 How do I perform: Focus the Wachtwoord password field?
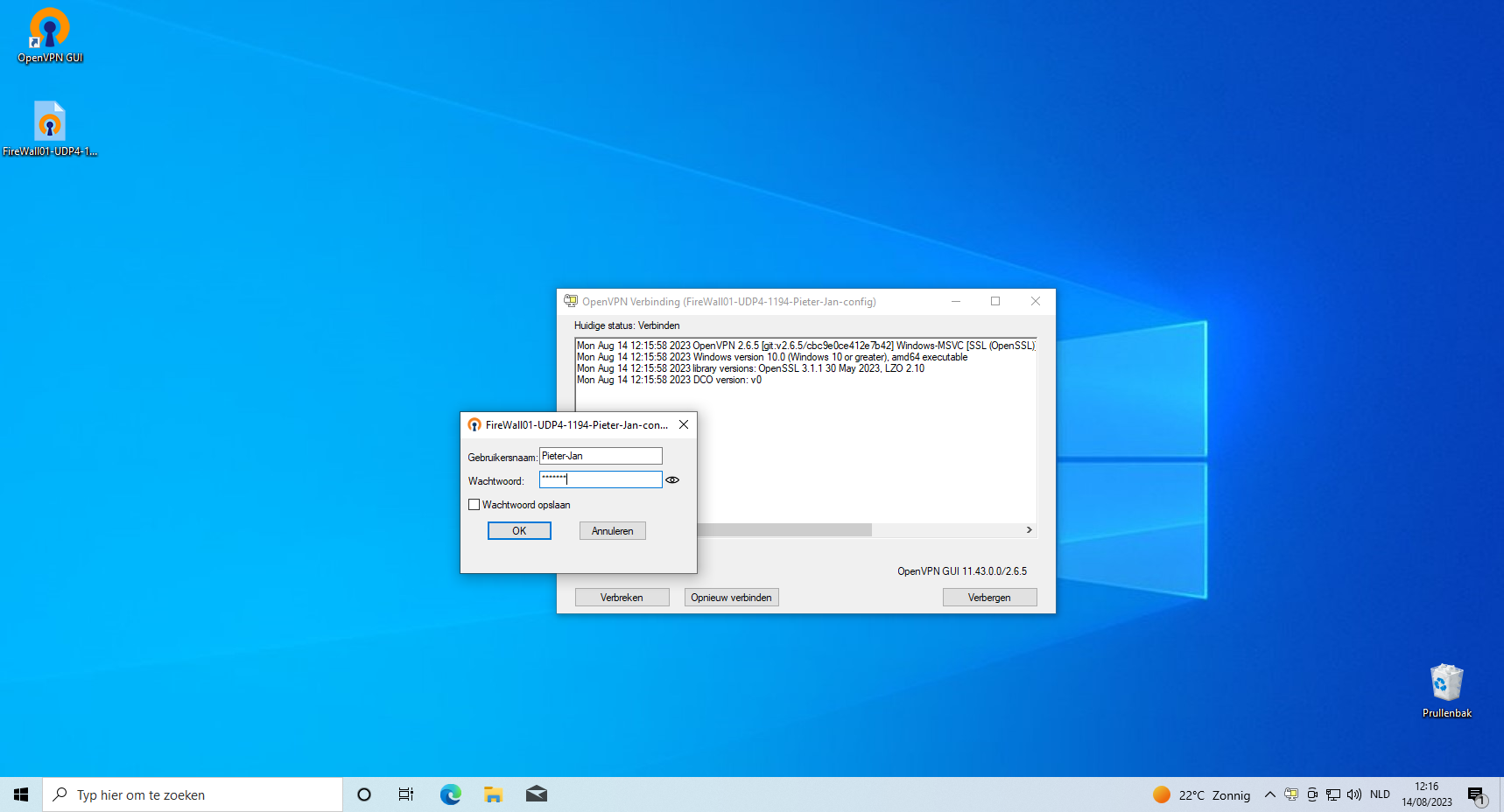tap(601, 479)
